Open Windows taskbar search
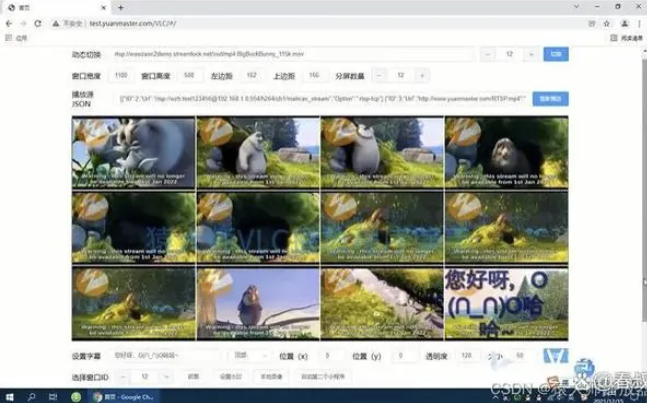The height and width of the screenshot is (403, 647). [31, 397]
